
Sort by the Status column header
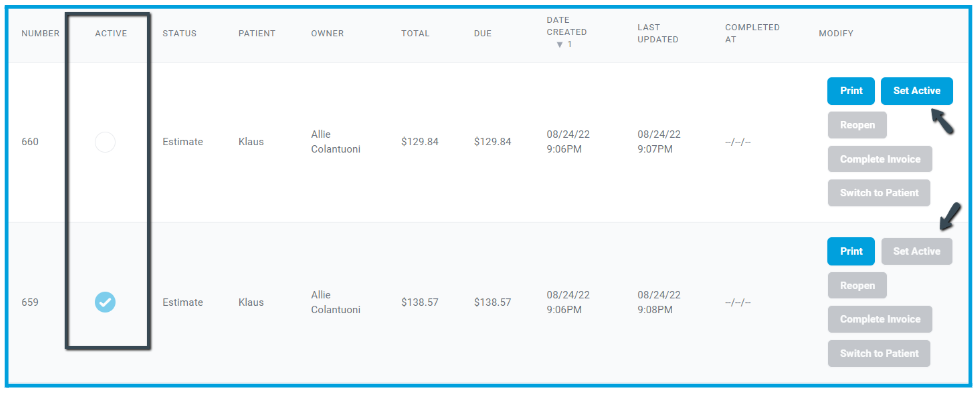180,34
